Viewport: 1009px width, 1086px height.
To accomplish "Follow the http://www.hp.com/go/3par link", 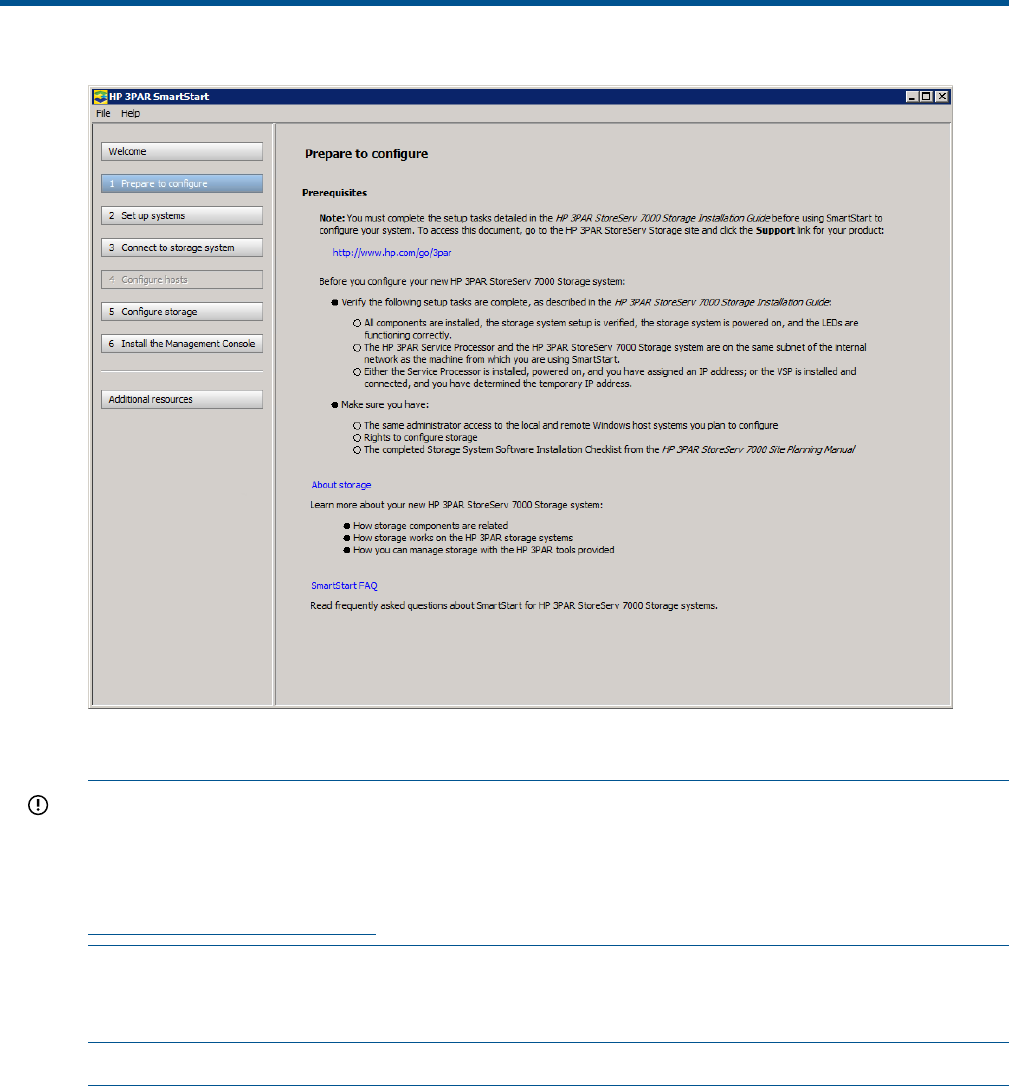I will [x=392, y=253].
